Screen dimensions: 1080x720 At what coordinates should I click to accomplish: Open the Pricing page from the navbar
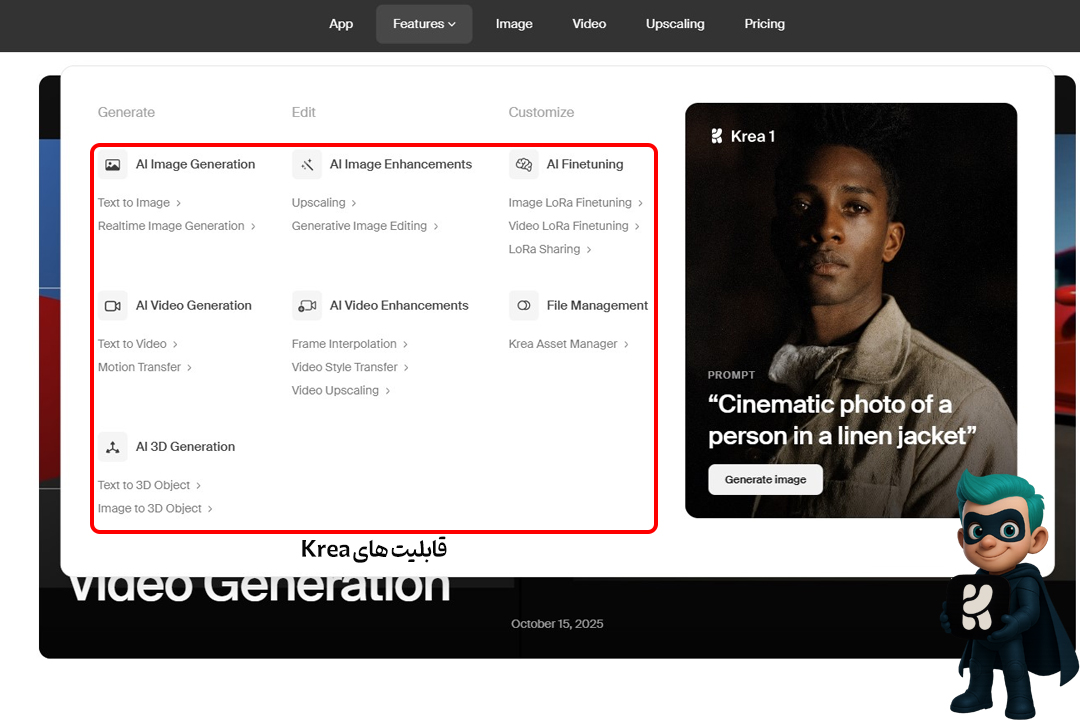(764, 23)
